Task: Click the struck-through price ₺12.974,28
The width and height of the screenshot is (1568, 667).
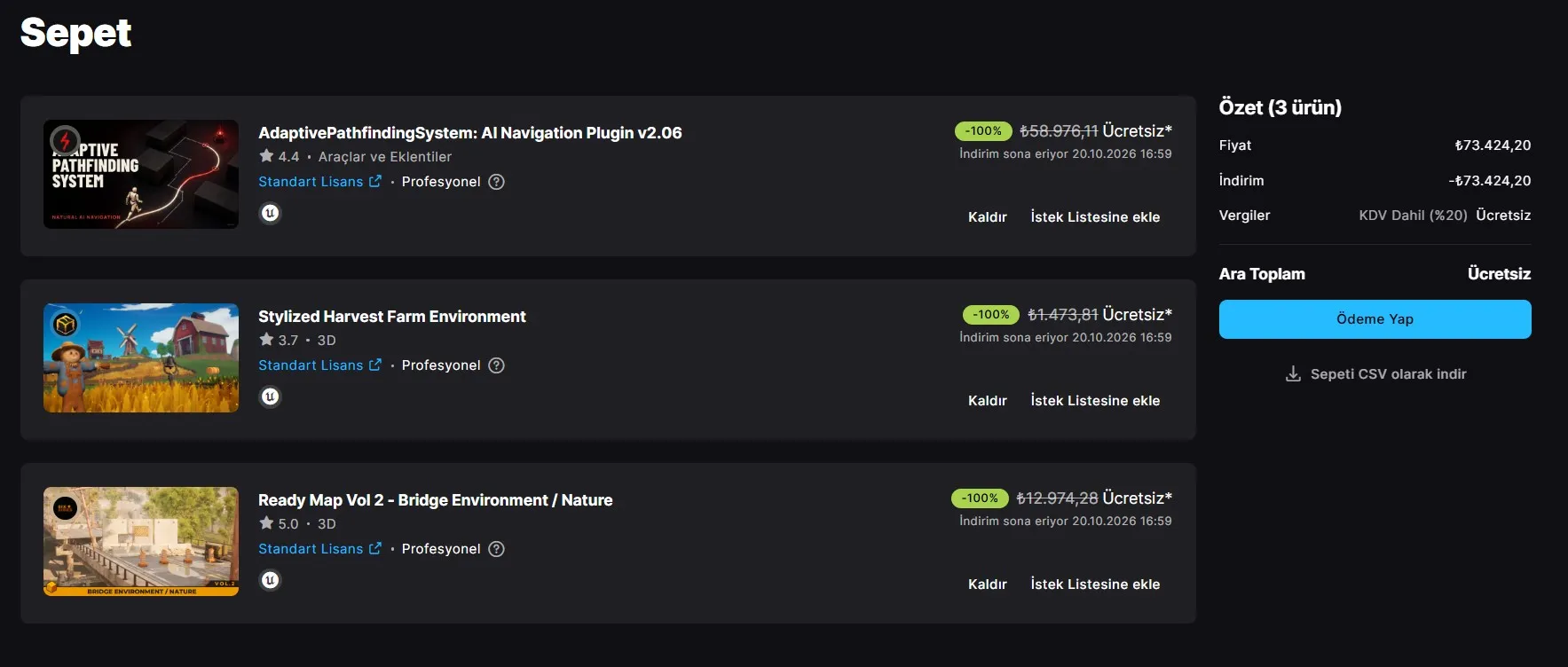Action: coord(1057,498)
